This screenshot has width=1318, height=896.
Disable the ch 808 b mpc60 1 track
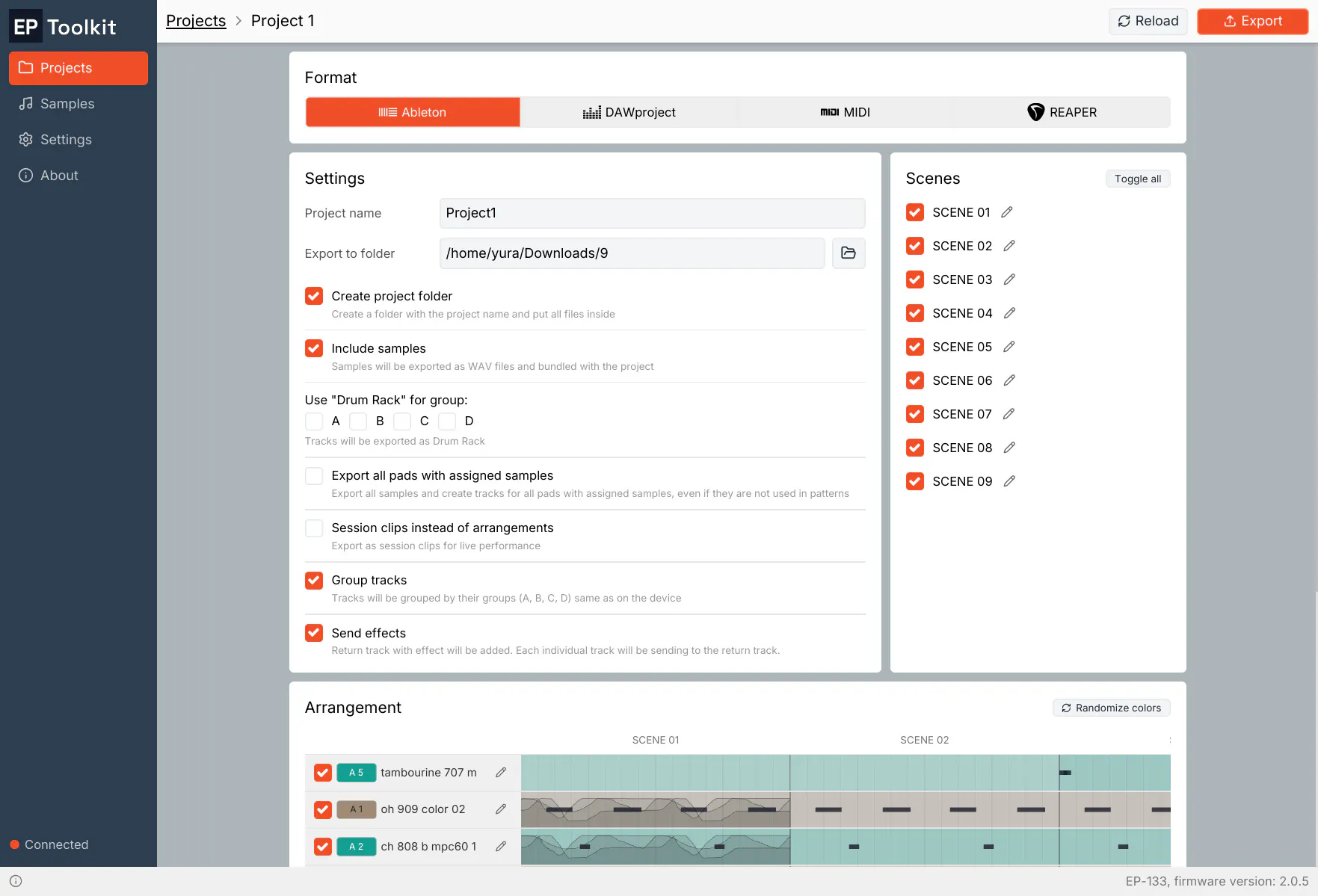coord(323,847)
